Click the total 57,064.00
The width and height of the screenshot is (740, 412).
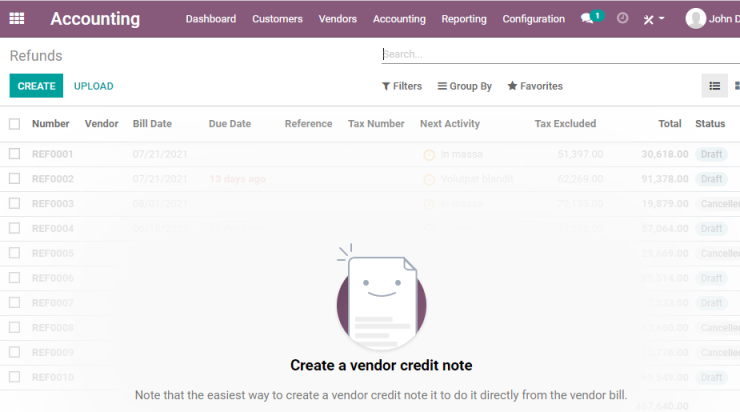[664, 228]
